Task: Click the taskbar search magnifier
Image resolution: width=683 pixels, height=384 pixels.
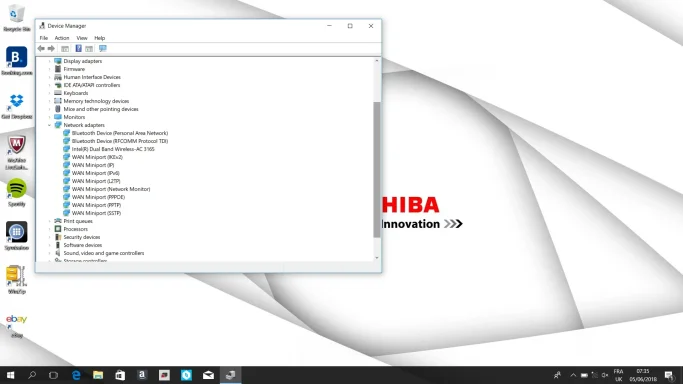Action: (x=32, y=375)
